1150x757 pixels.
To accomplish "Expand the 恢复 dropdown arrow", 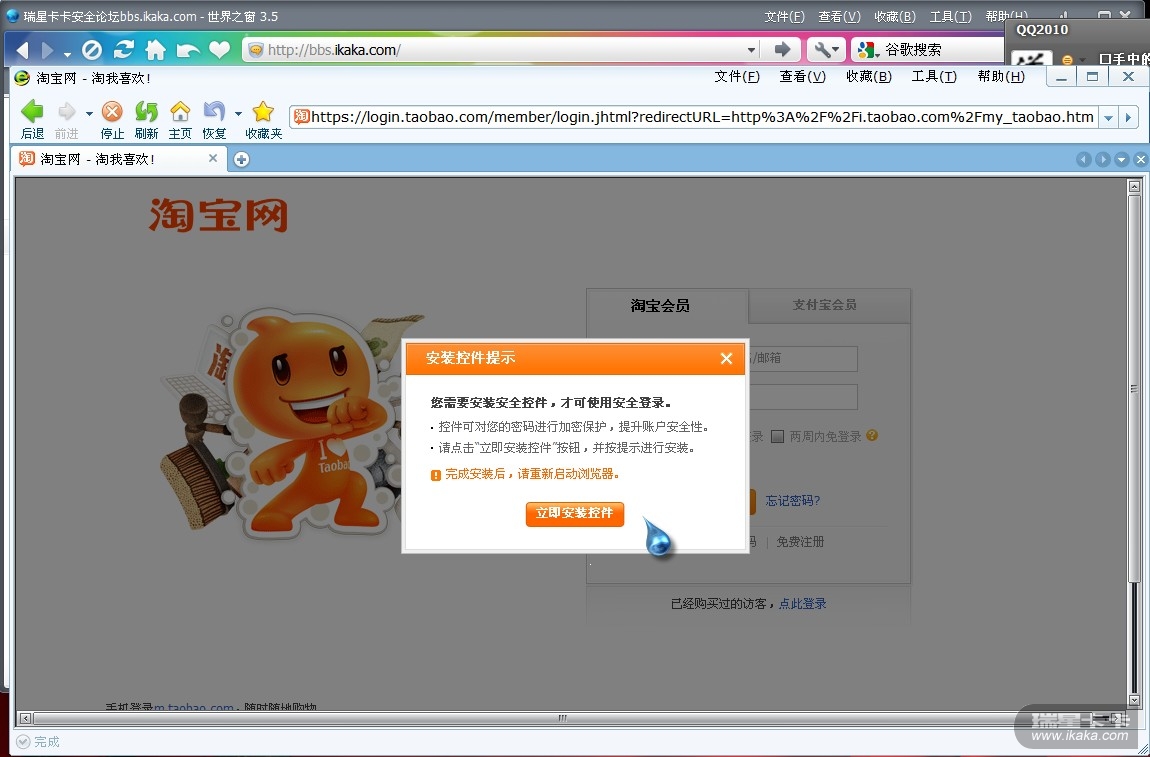I will pos(238,114).
